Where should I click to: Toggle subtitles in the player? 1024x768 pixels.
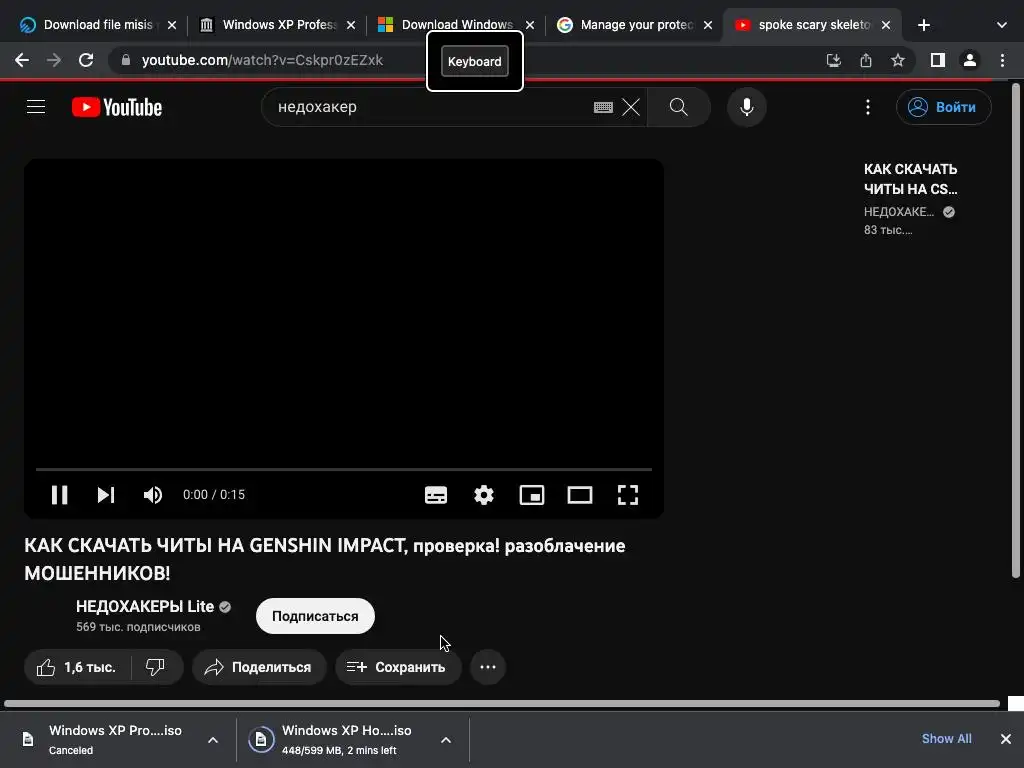(436, 495)
